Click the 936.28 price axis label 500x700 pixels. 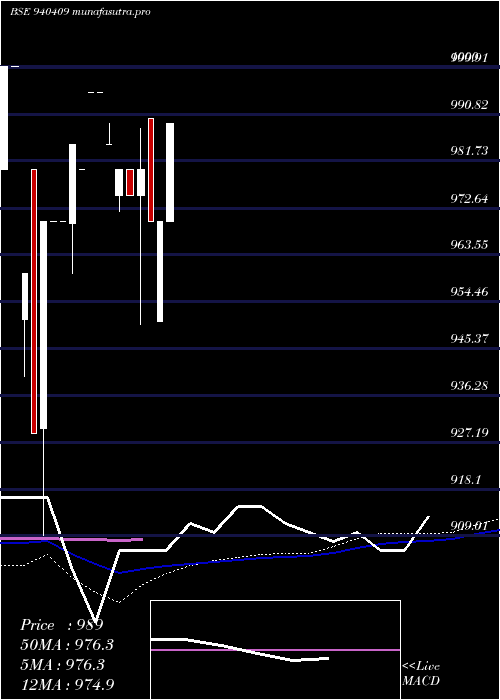(468, 385)
